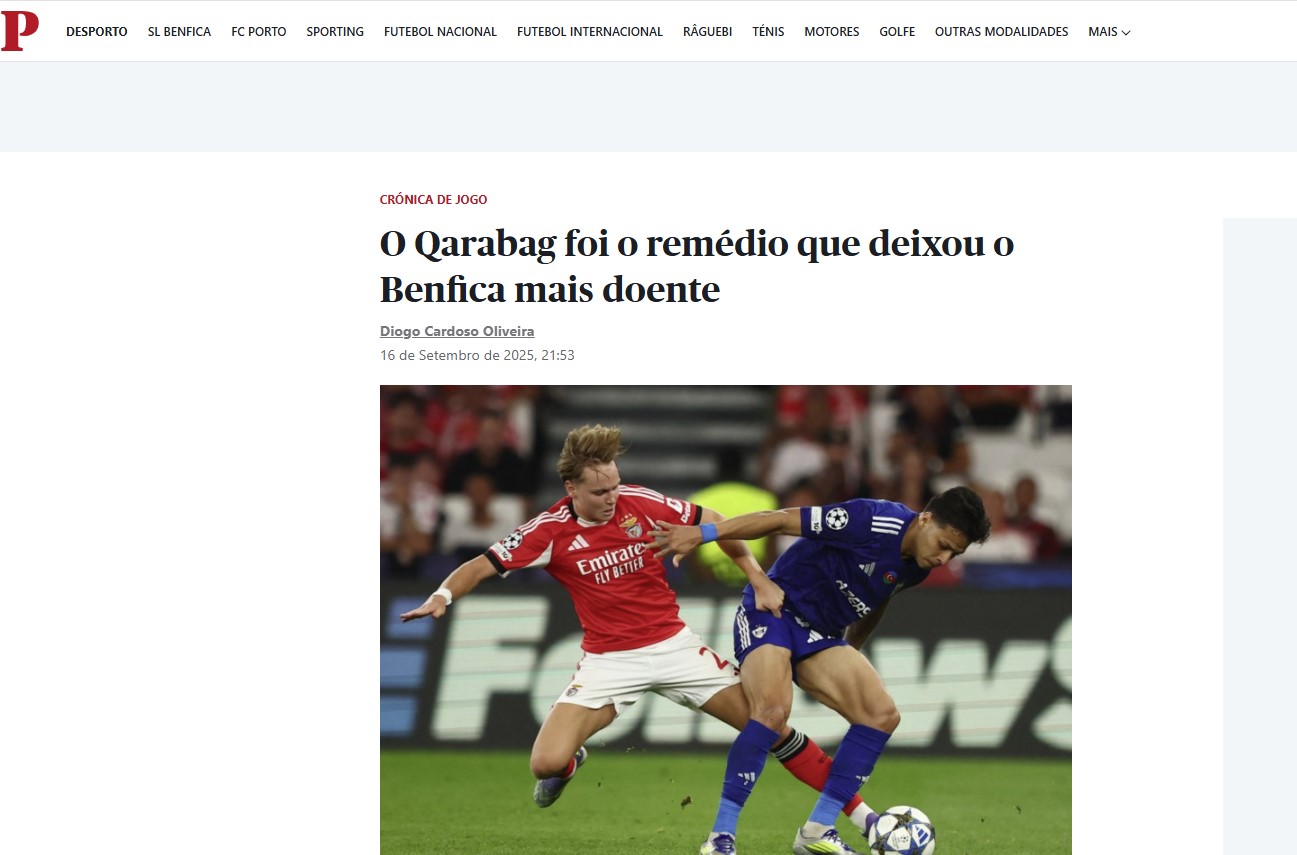Image resolution: width=1297 pixels, height=855 pixels.
Task: Navigate to RÂGUEBI section
Action: 707,32
